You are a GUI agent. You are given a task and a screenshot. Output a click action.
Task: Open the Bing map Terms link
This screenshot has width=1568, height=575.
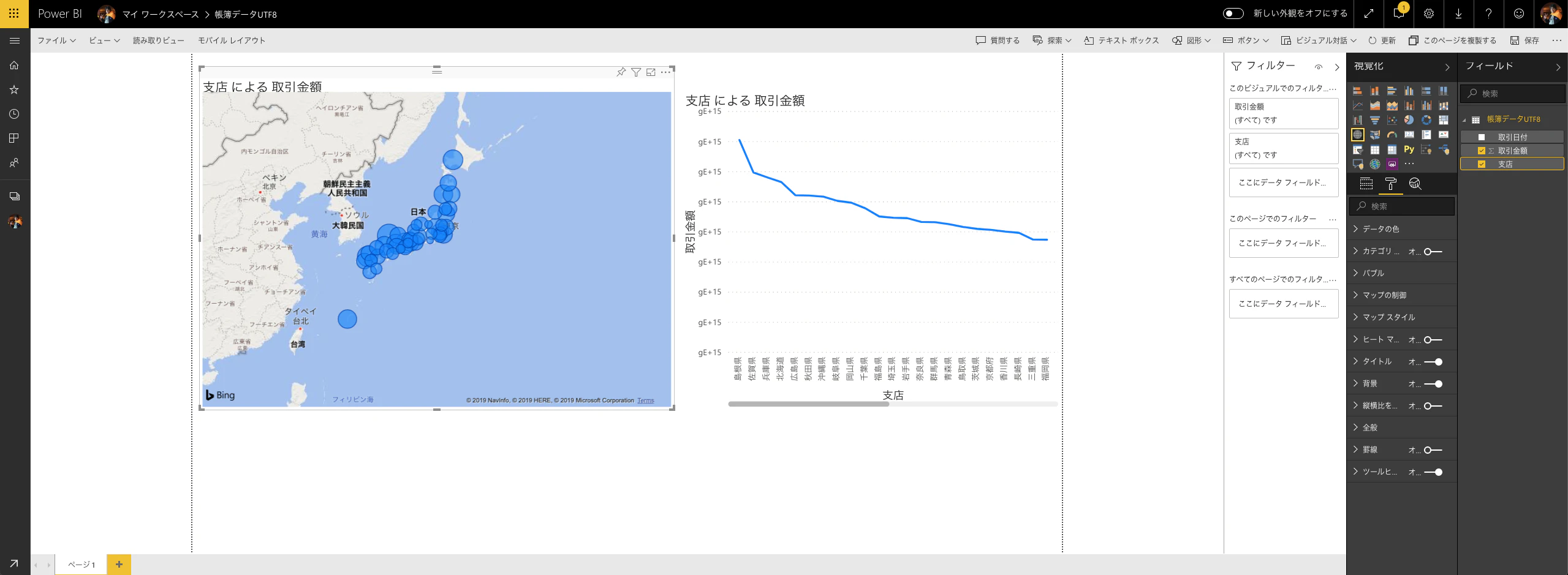[x=645, y=400]
